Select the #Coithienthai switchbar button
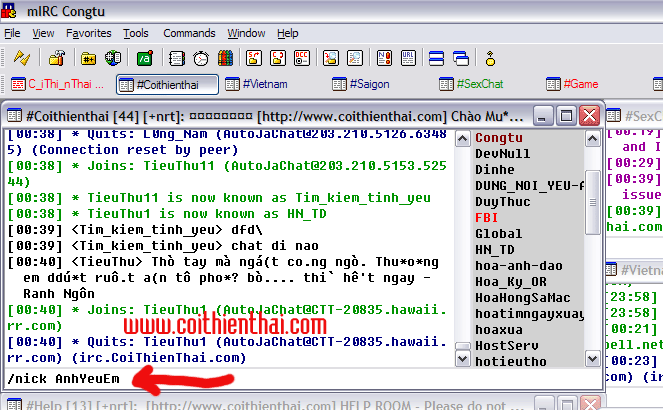This screenshot has height=410, width=663. pos(167,85)
